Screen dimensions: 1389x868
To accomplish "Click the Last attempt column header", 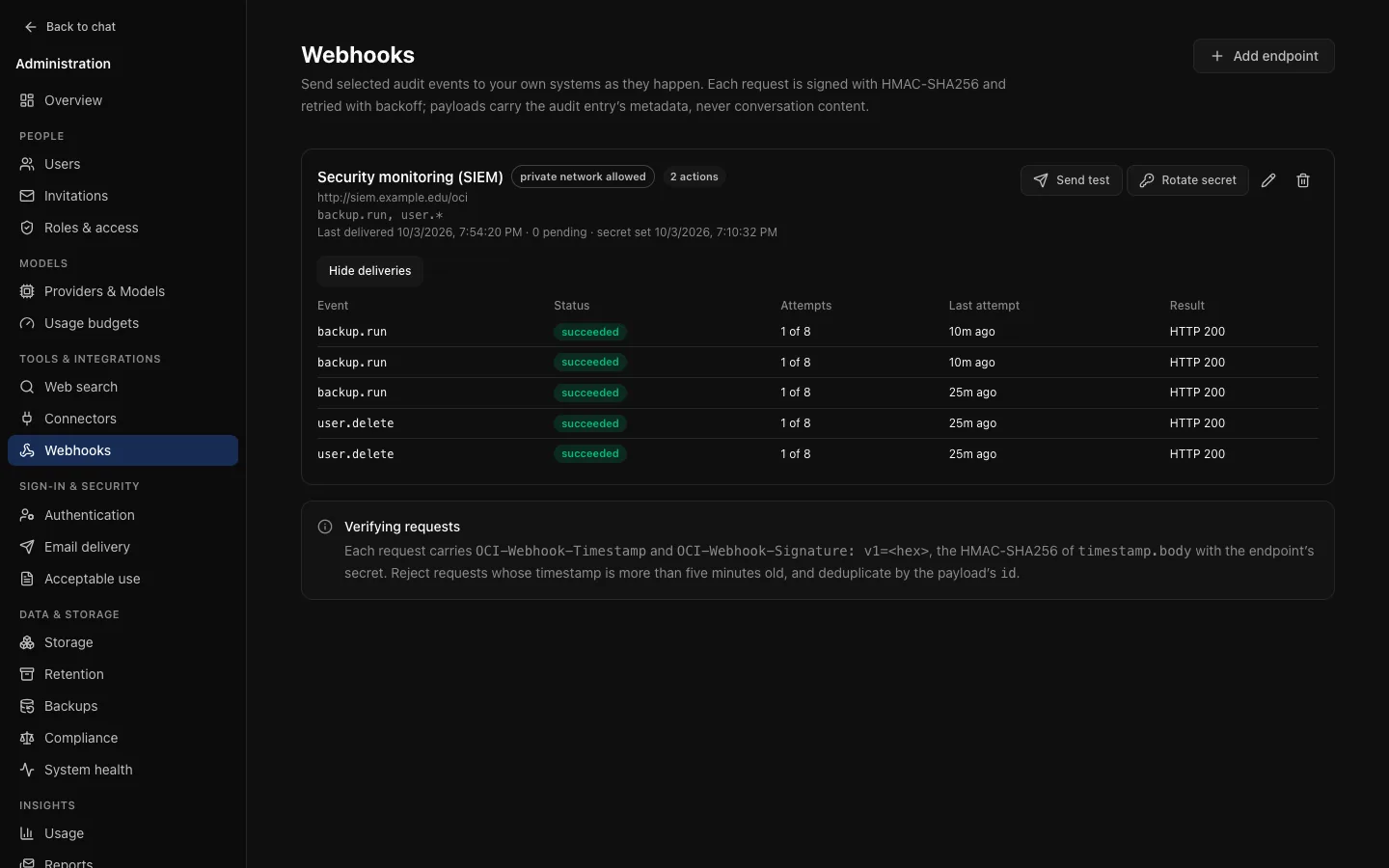I will point(984,306).
